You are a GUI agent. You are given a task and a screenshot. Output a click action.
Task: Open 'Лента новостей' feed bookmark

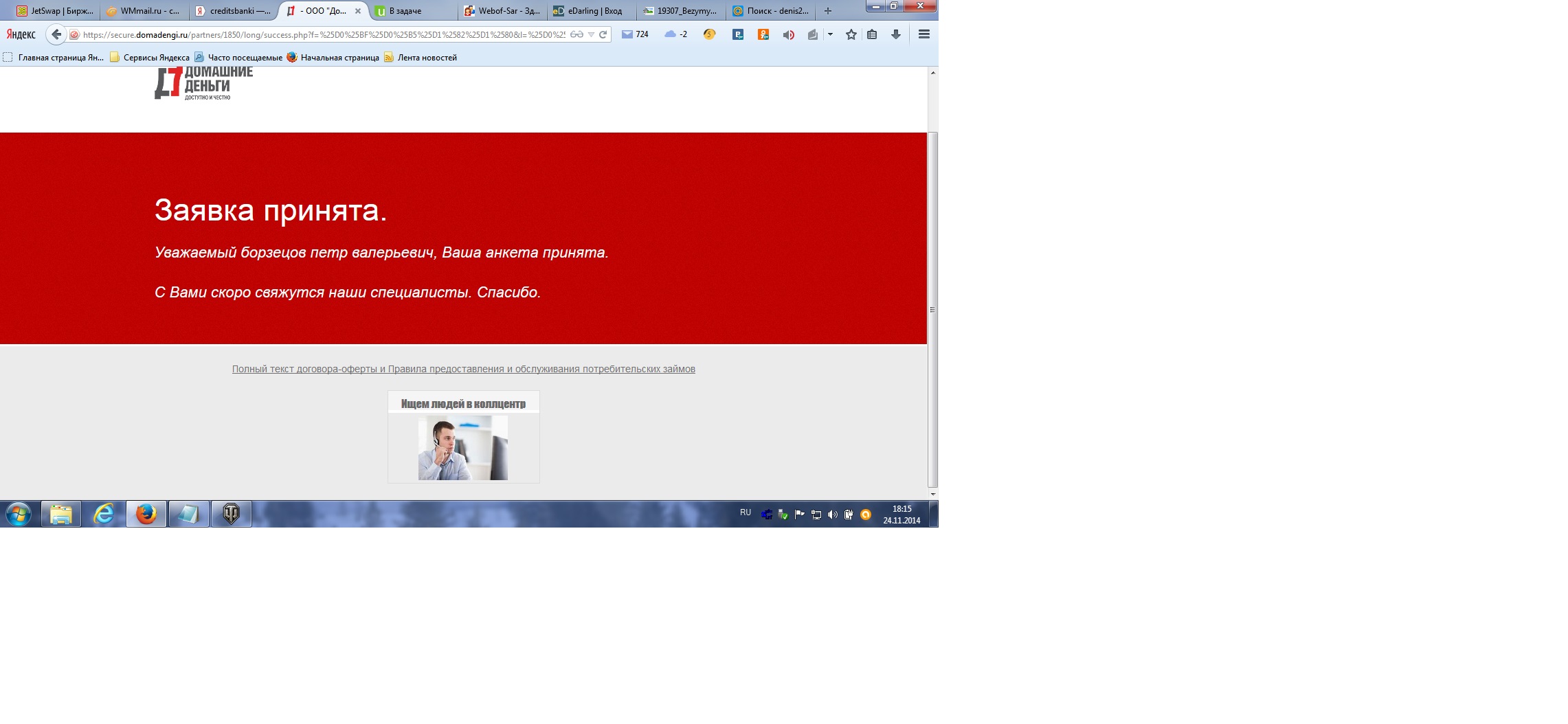pos(420,58)
